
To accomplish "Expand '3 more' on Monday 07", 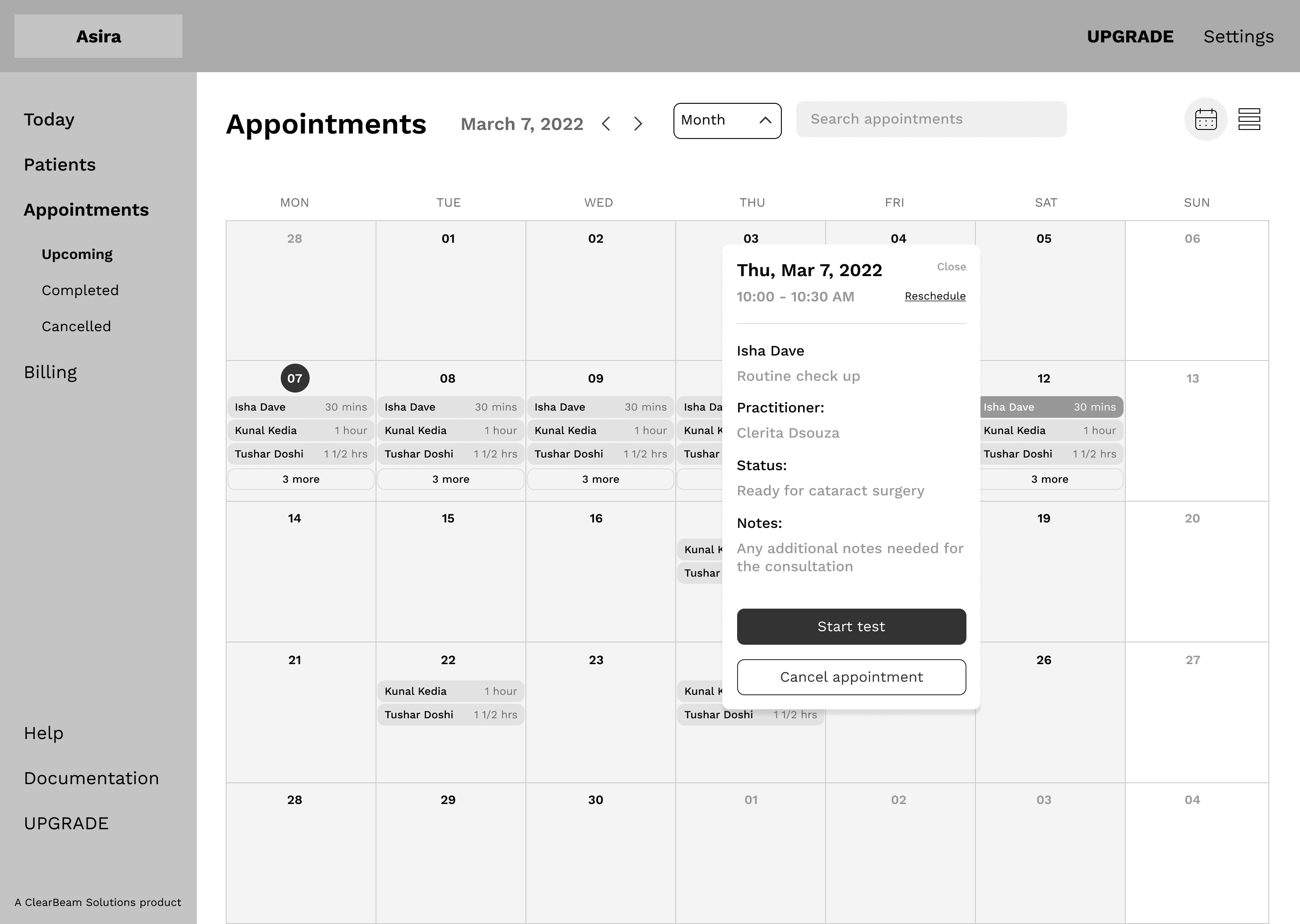I will pos(301,479).
